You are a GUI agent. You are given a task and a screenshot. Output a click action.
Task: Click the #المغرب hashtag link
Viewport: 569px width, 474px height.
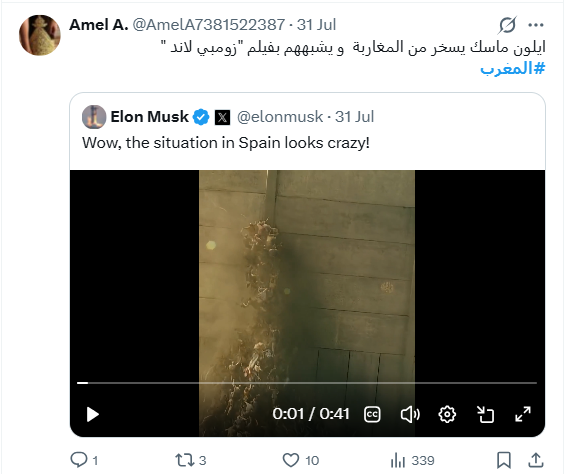pos(513,68)
